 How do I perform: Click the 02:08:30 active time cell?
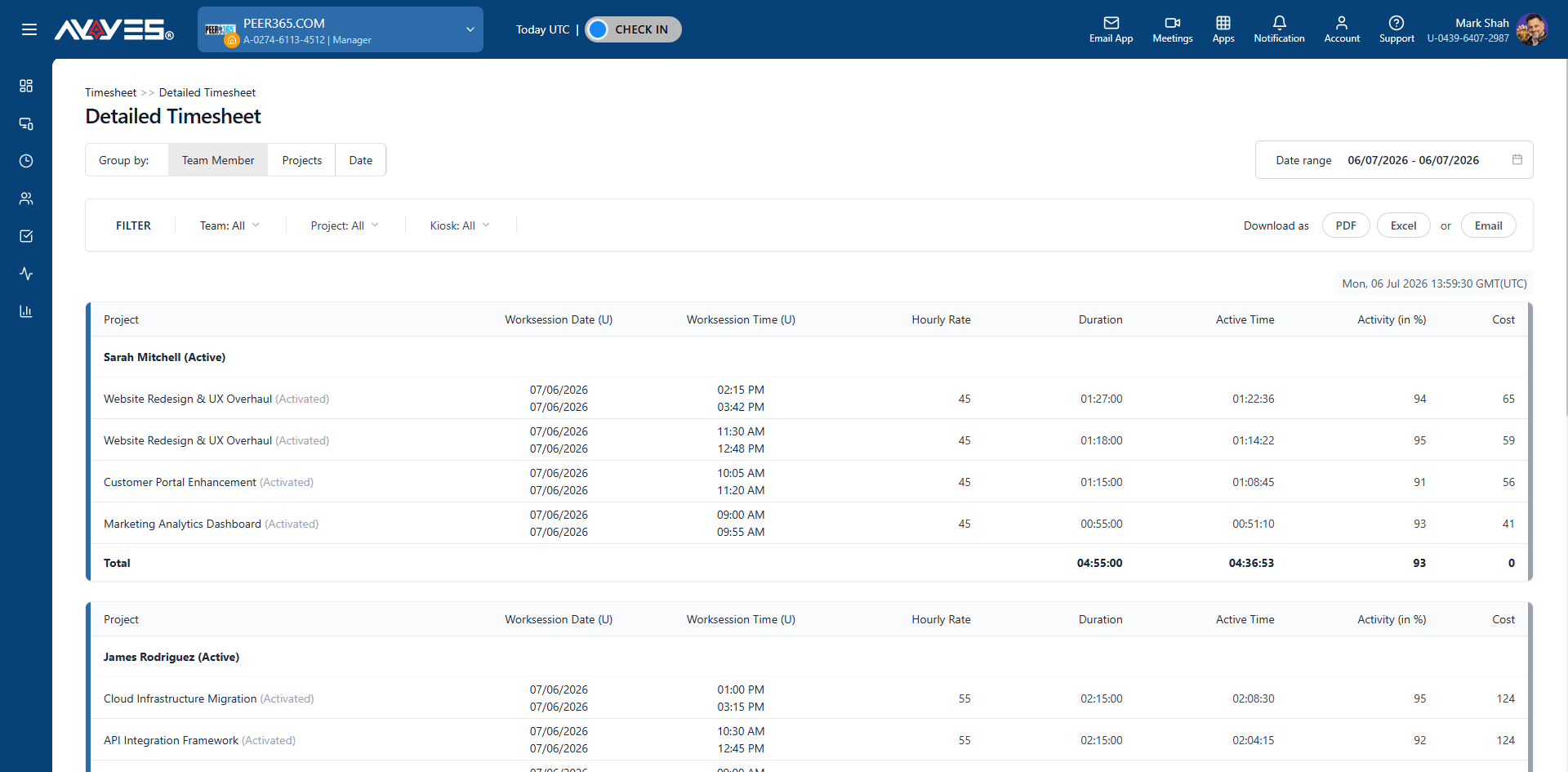[x=1253, y=698]
